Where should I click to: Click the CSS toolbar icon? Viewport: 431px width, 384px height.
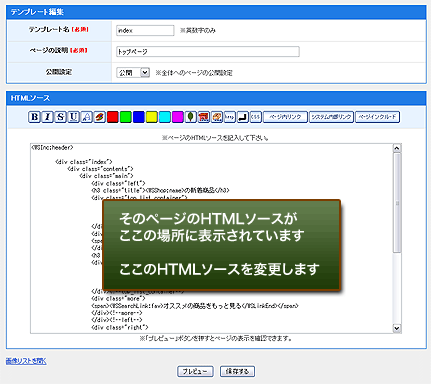click(255, 117)
